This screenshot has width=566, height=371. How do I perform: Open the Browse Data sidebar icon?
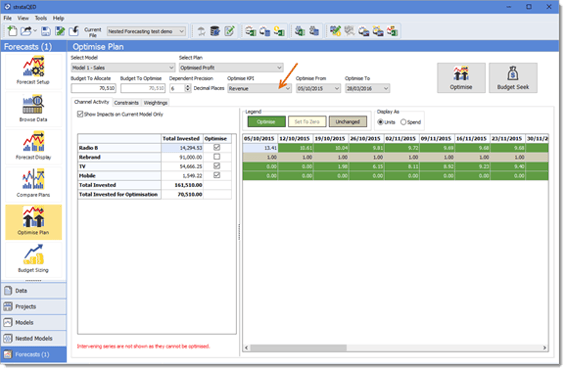tap(33, 108)
